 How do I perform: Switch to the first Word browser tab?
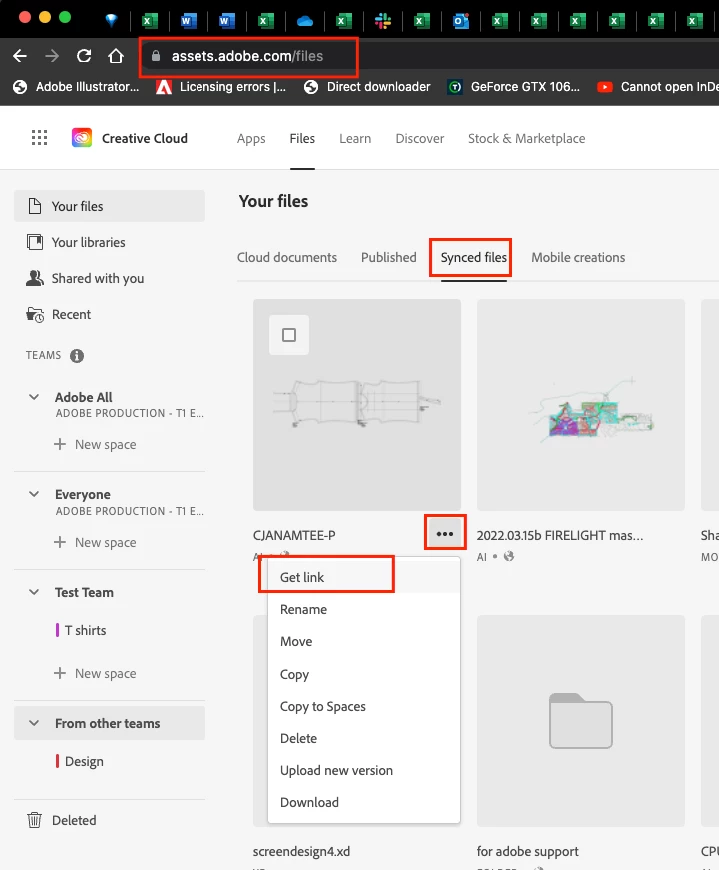188,21
